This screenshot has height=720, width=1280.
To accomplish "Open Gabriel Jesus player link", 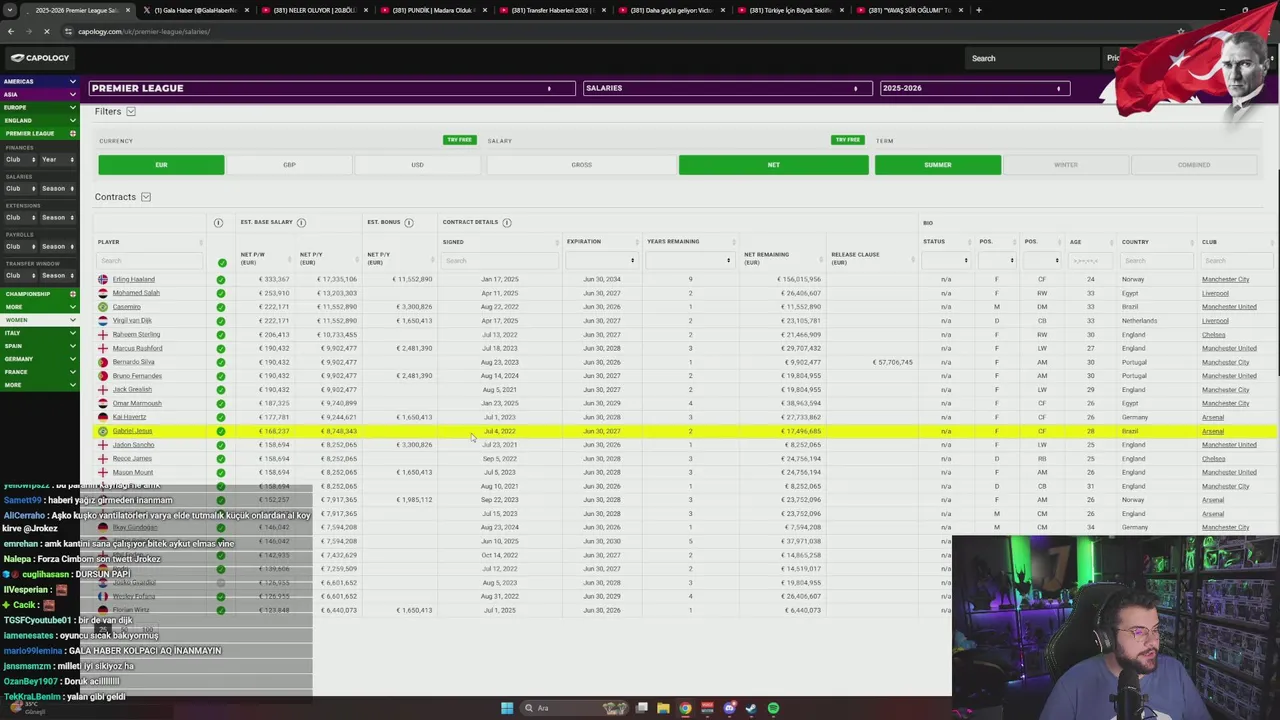I will [x=132, y=431].
